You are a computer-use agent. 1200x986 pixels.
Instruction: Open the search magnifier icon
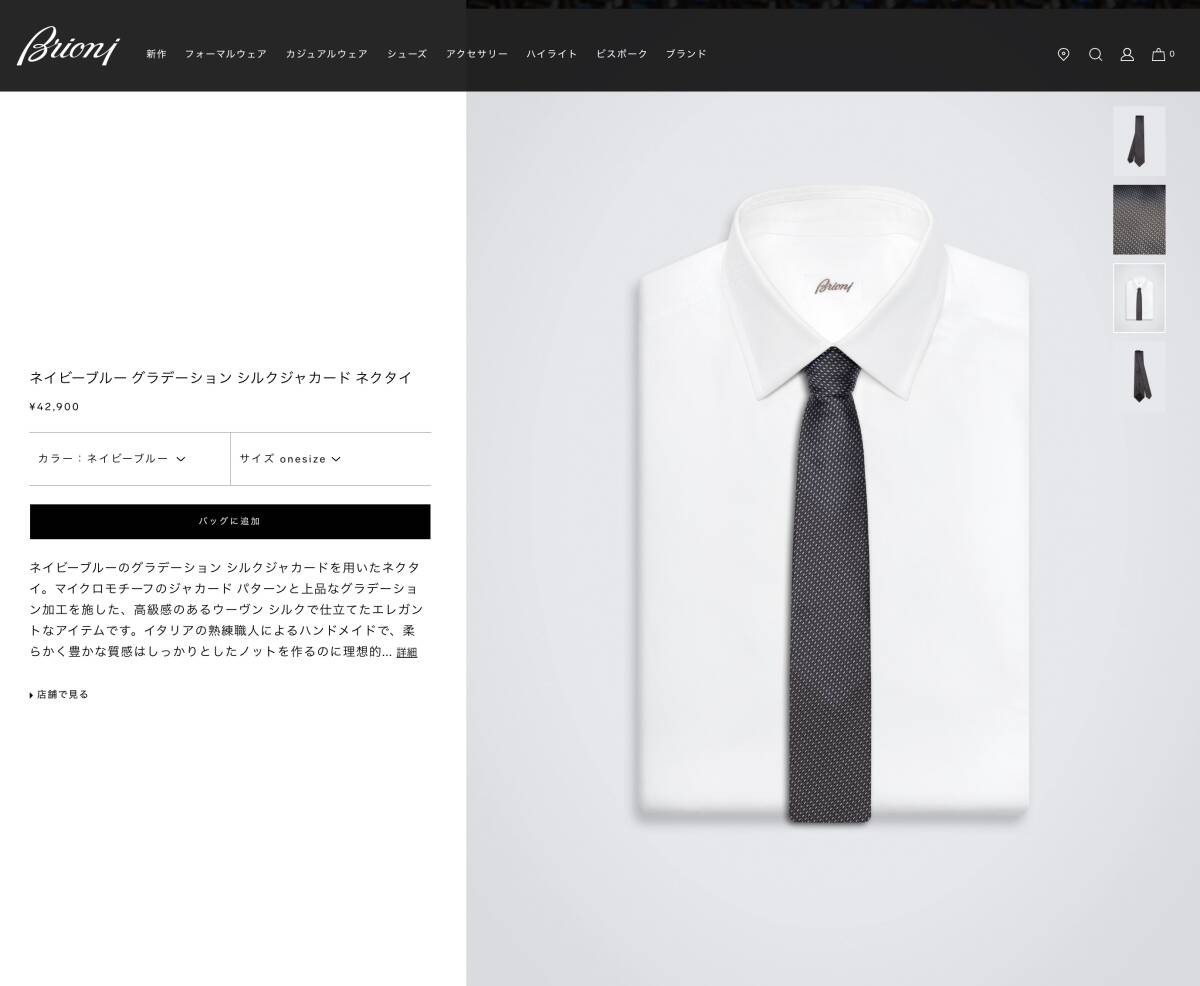click(x=1095, y=54)
